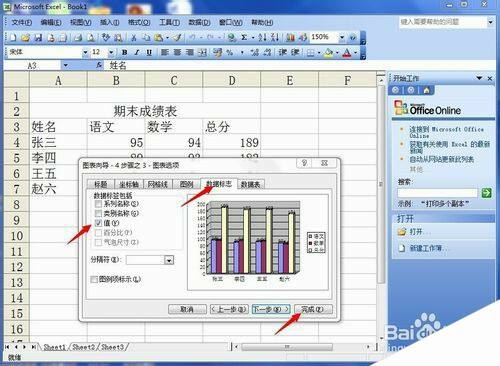
Task: Open the Font Color dropdown arrow
Action: click(355, 52)
